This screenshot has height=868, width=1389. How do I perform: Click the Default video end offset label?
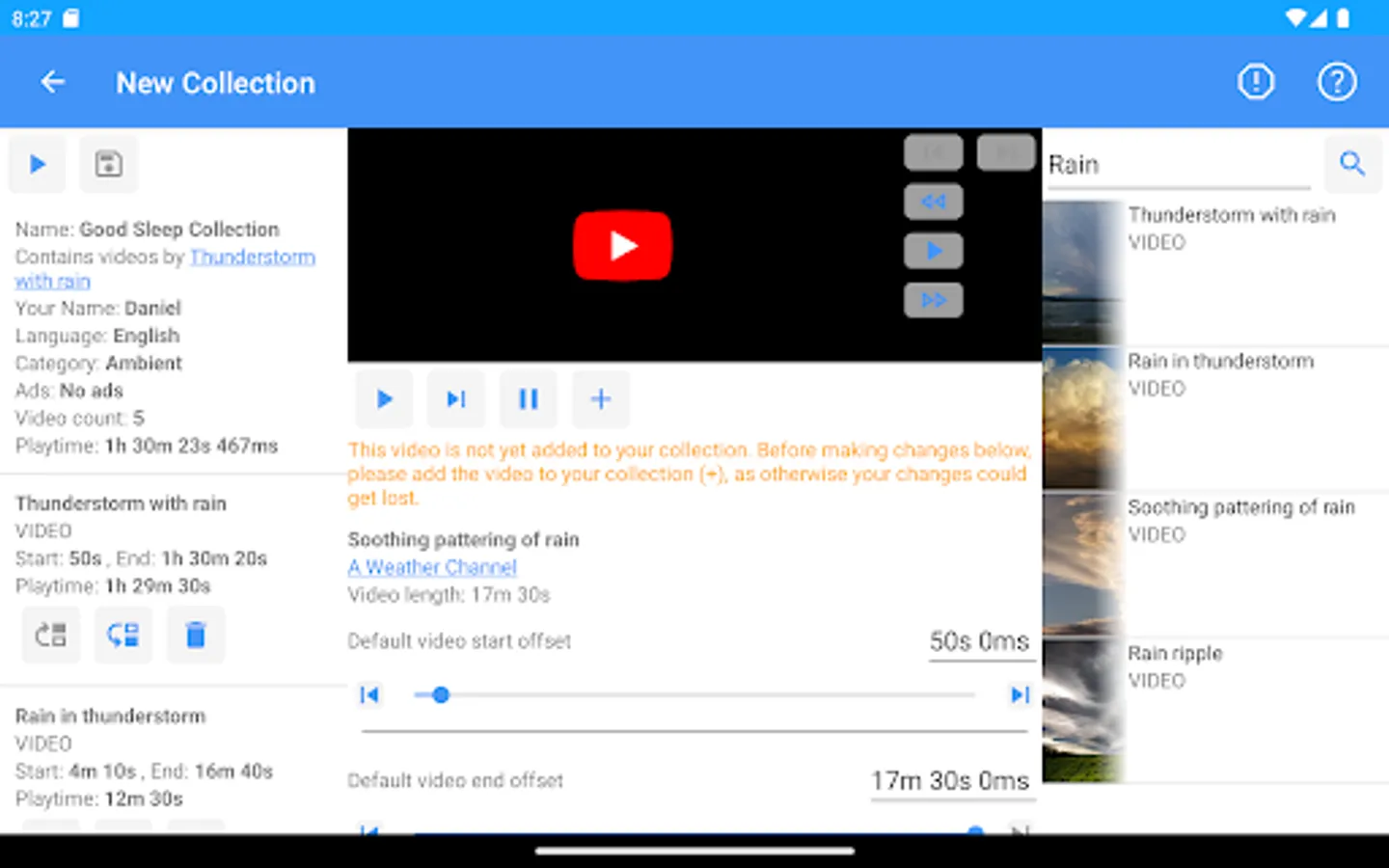455,780
